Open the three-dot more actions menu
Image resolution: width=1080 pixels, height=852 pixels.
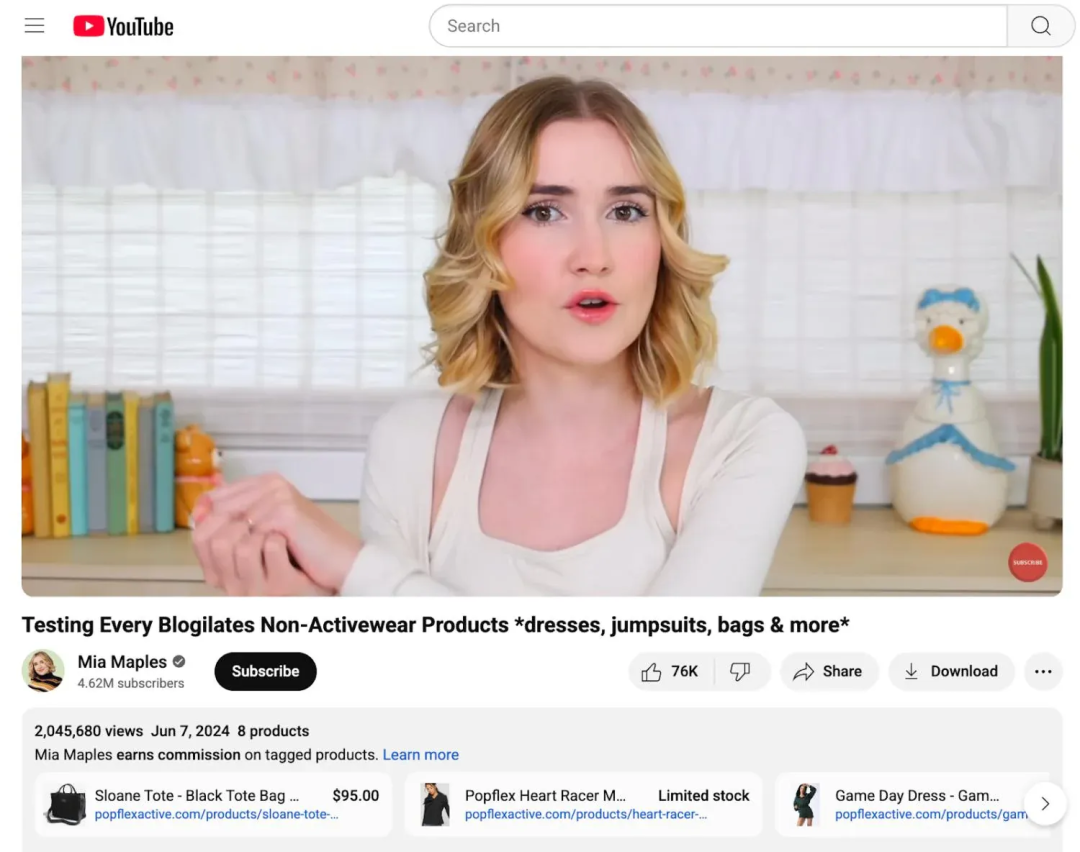click(1043, 672)
